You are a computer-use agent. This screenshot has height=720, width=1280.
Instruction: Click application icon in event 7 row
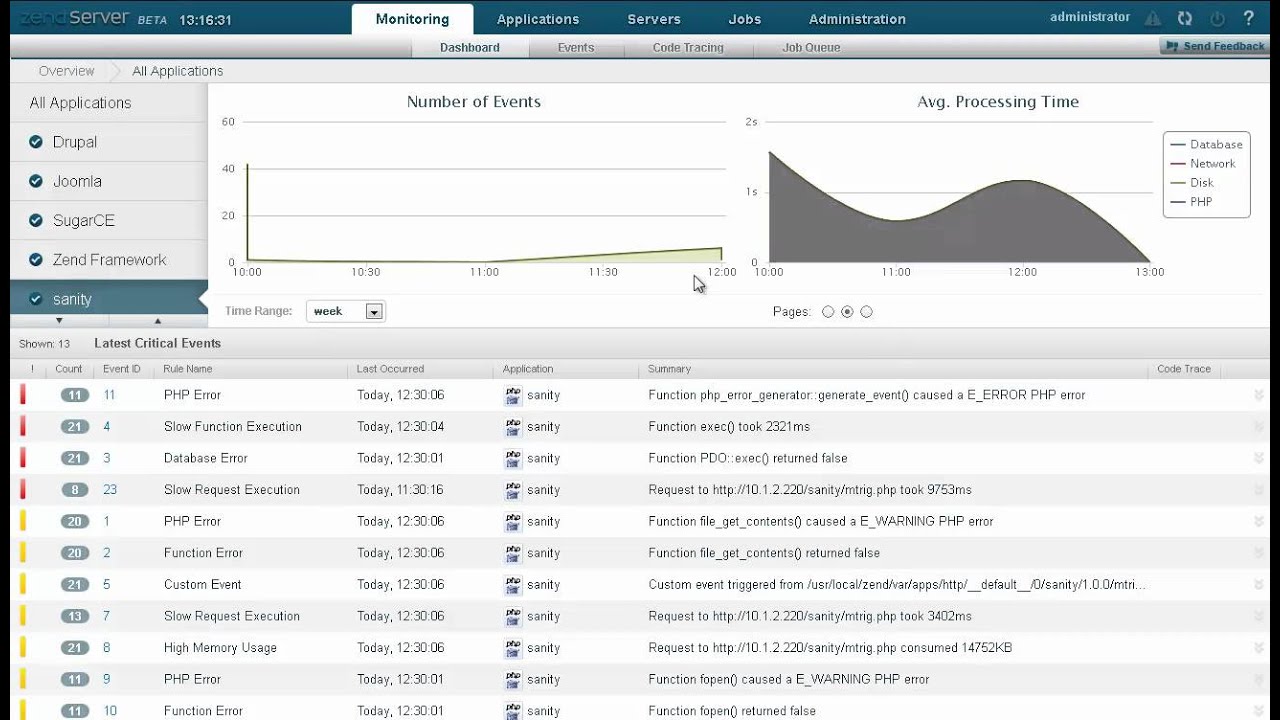point(513,616)
